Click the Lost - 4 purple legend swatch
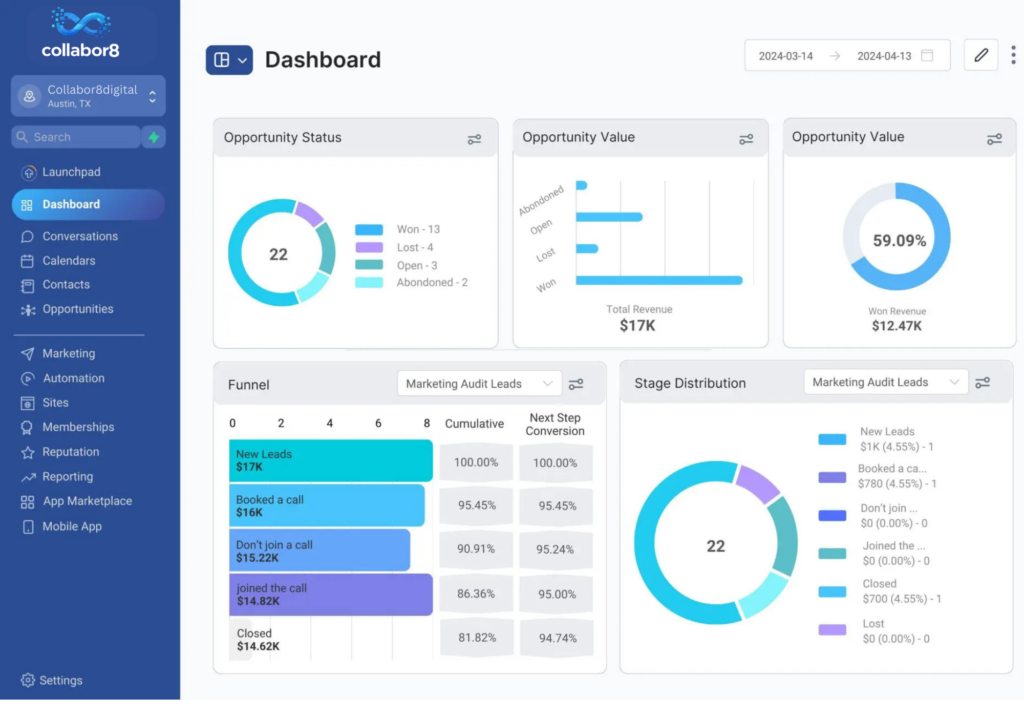 tap(369, 247)
